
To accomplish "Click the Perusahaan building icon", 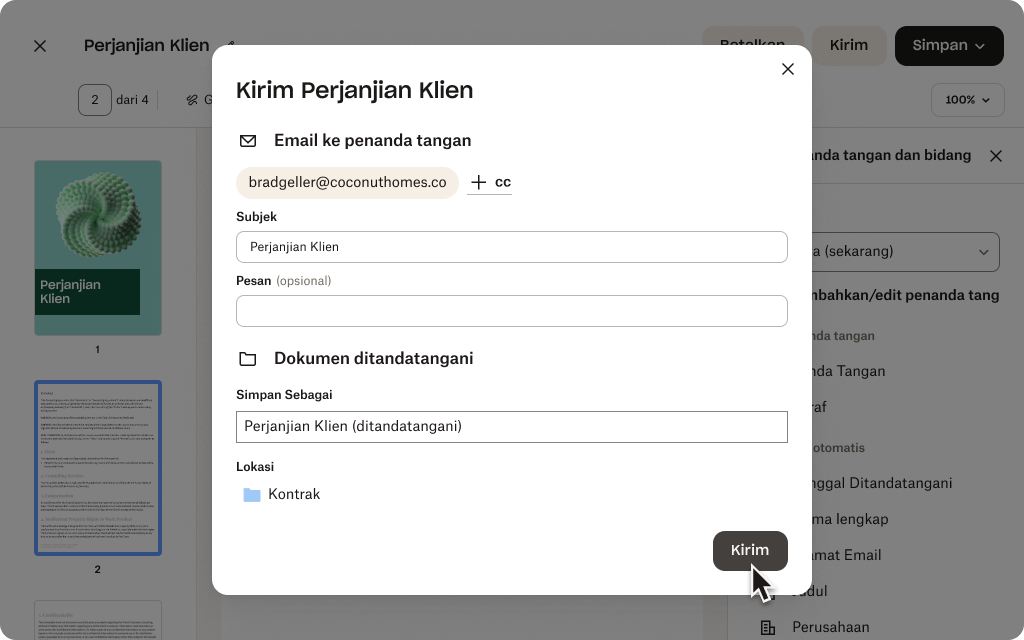I will pyautogui.click(x=768, y=628).
